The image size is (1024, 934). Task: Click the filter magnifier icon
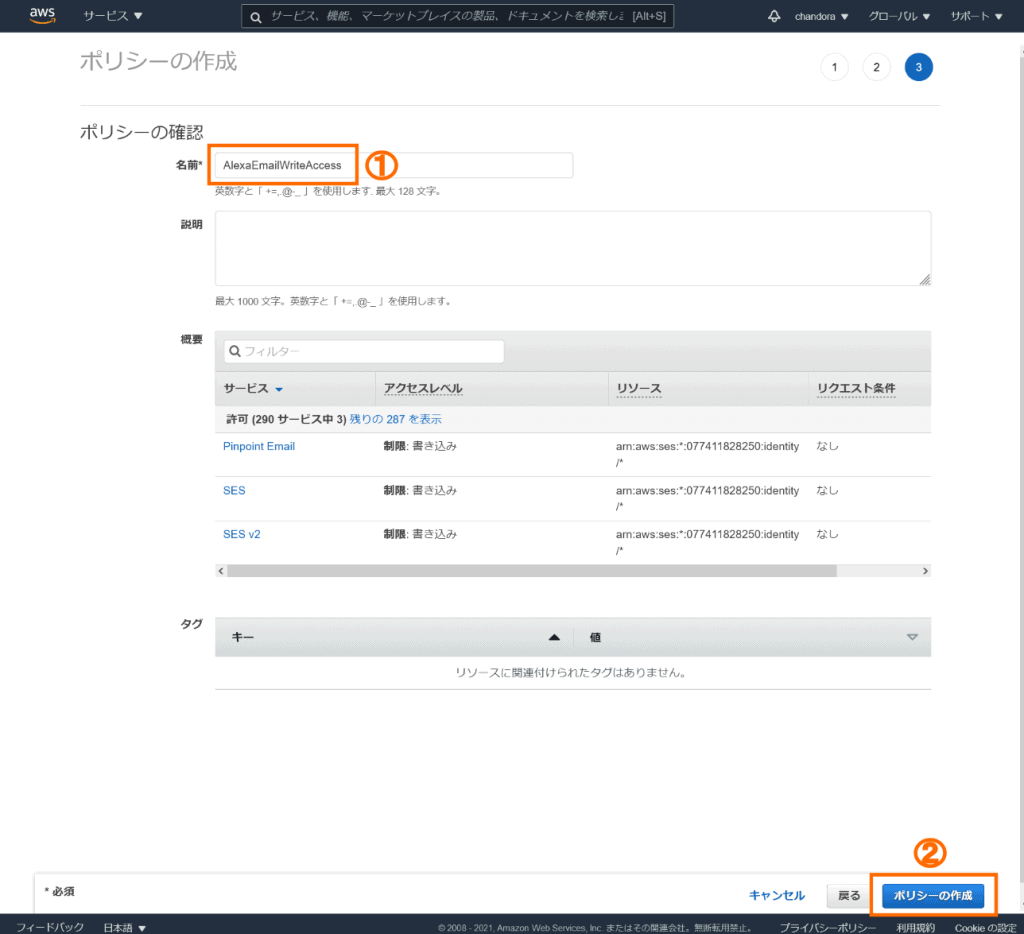(x=235, y=351)
